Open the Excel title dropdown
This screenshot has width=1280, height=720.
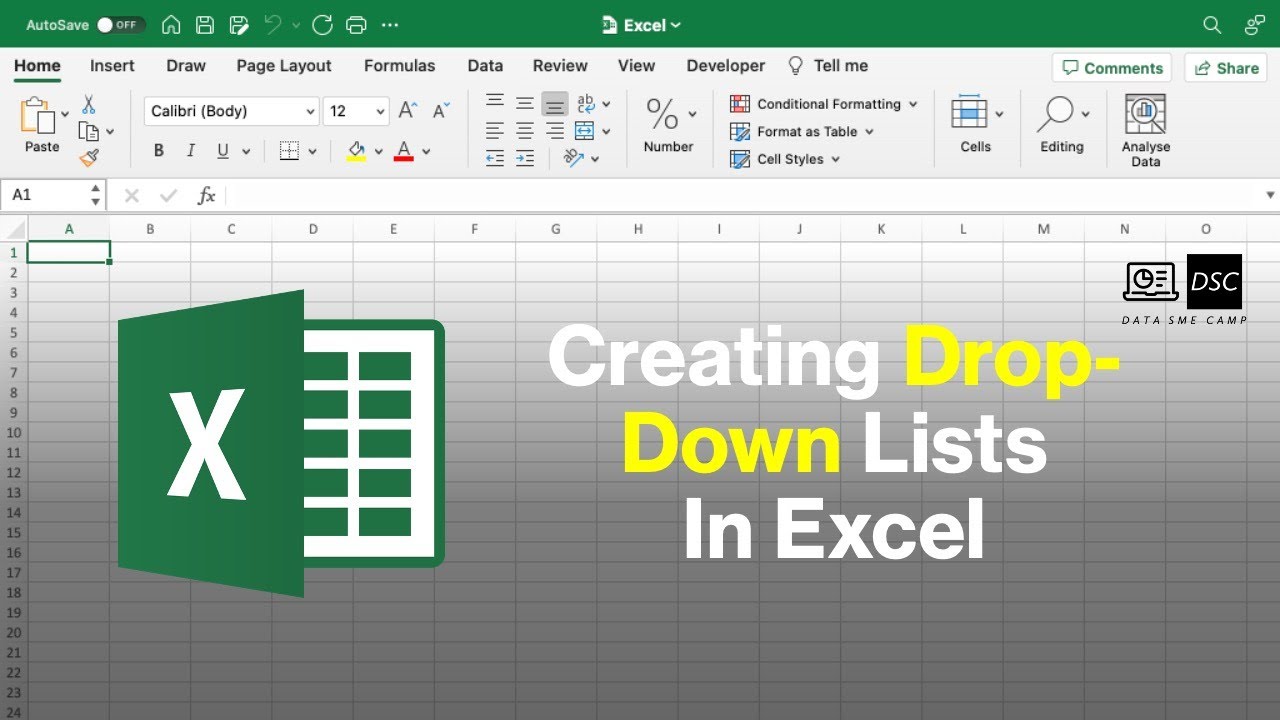coord(641,25)
